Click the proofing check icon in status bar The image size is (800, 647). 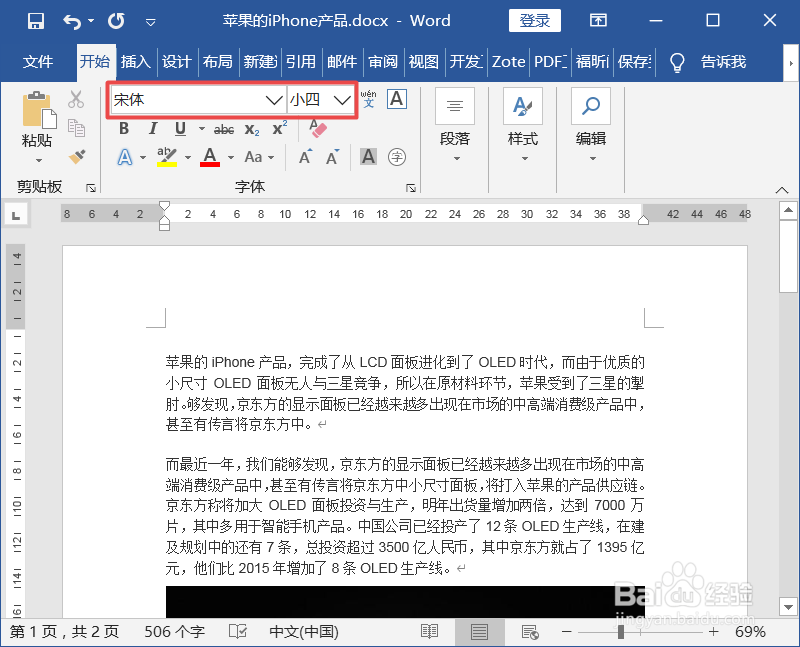(x=238, y=632)
